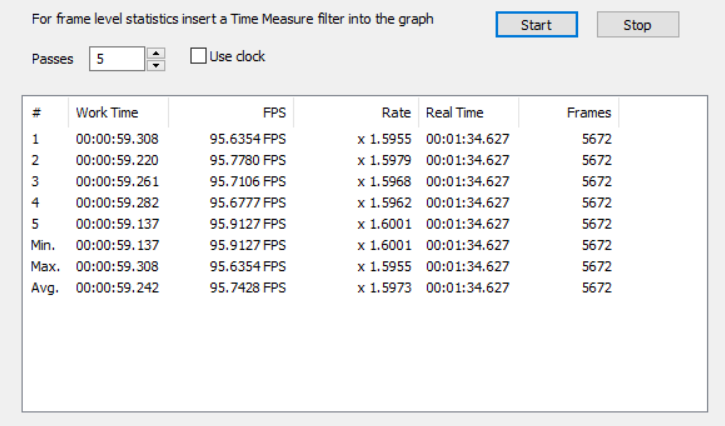
Task: Sort by the FPS column header
Action: coord(231,112)
